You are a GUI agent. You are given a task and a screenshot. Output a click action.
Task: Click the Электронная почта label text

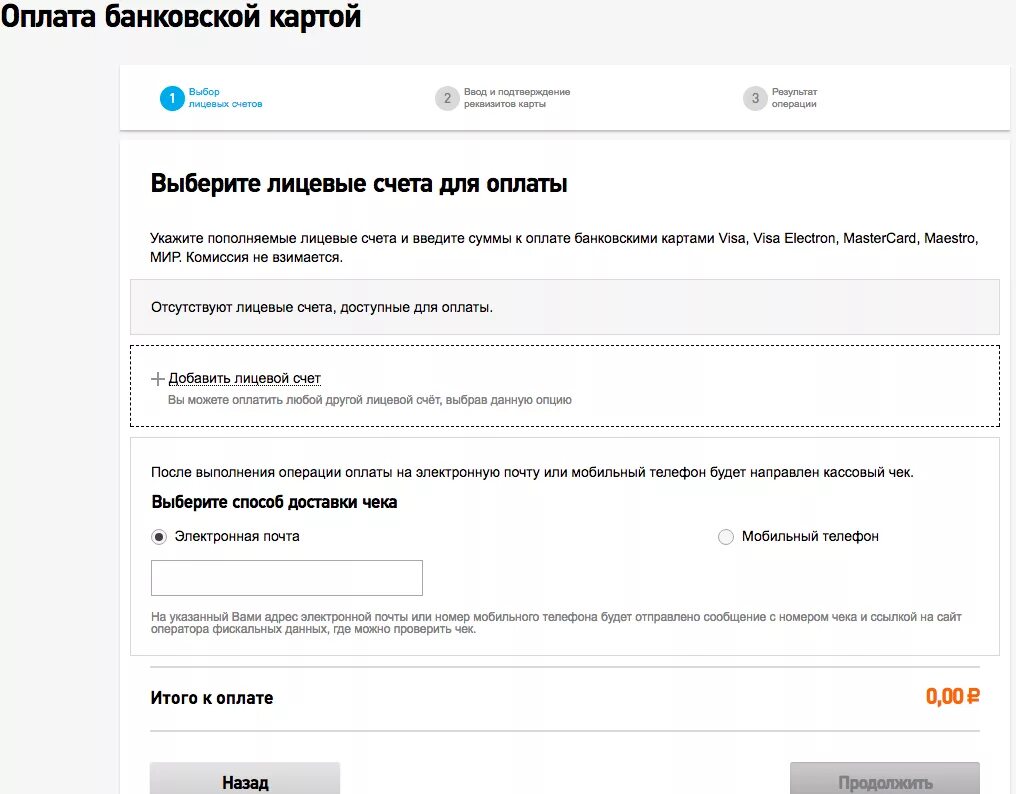(237, 537)
